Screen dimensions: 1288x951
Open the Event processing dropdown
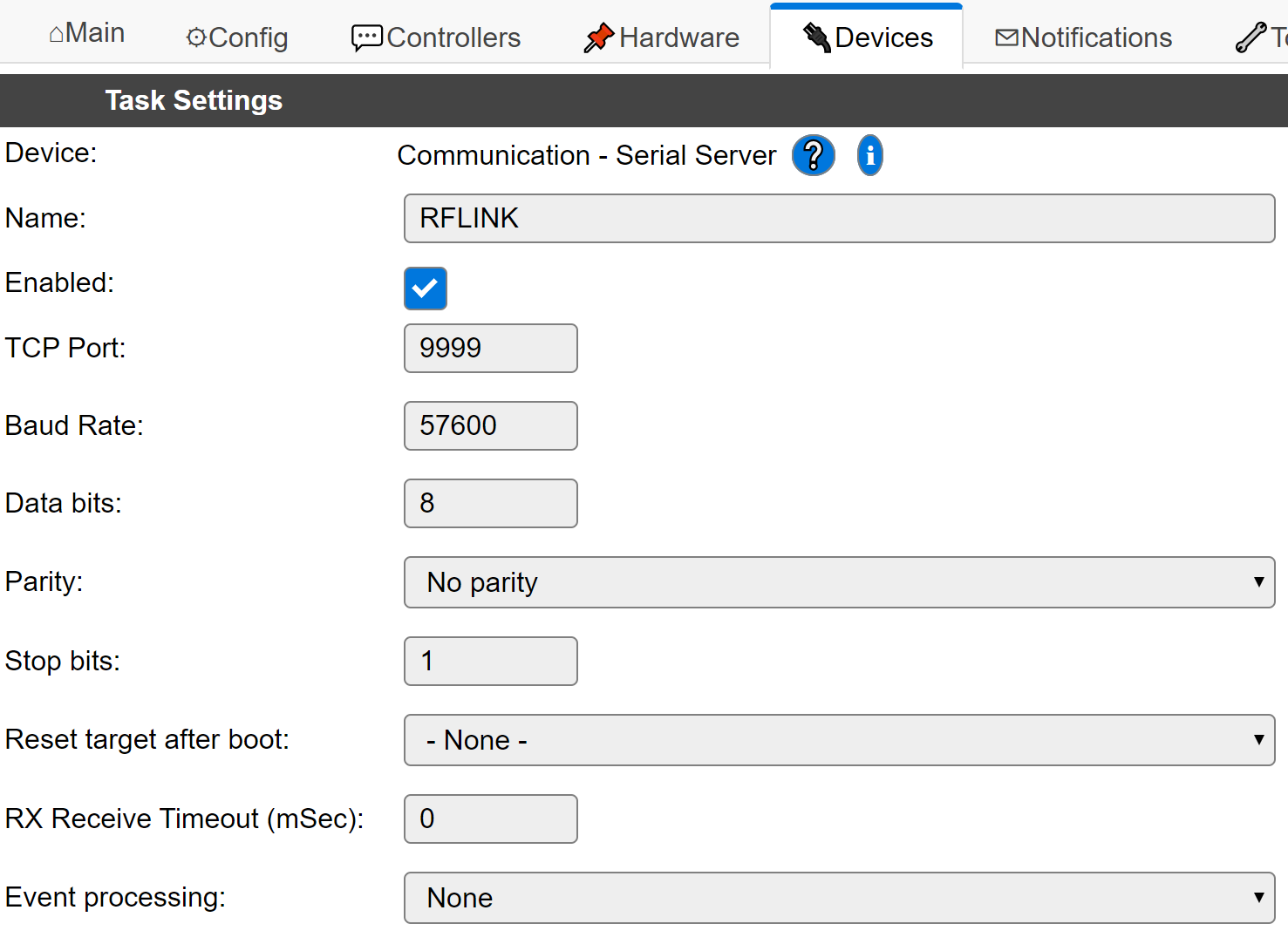coord(839,898)
